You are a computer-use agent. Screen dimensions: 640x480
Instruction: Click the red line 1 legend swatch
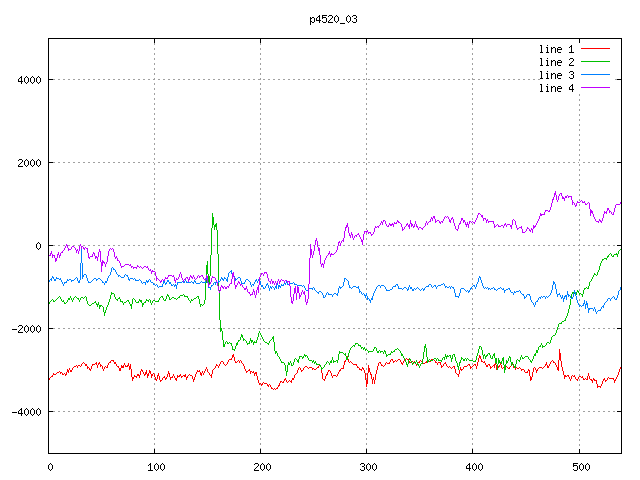[x=595, y=49]
